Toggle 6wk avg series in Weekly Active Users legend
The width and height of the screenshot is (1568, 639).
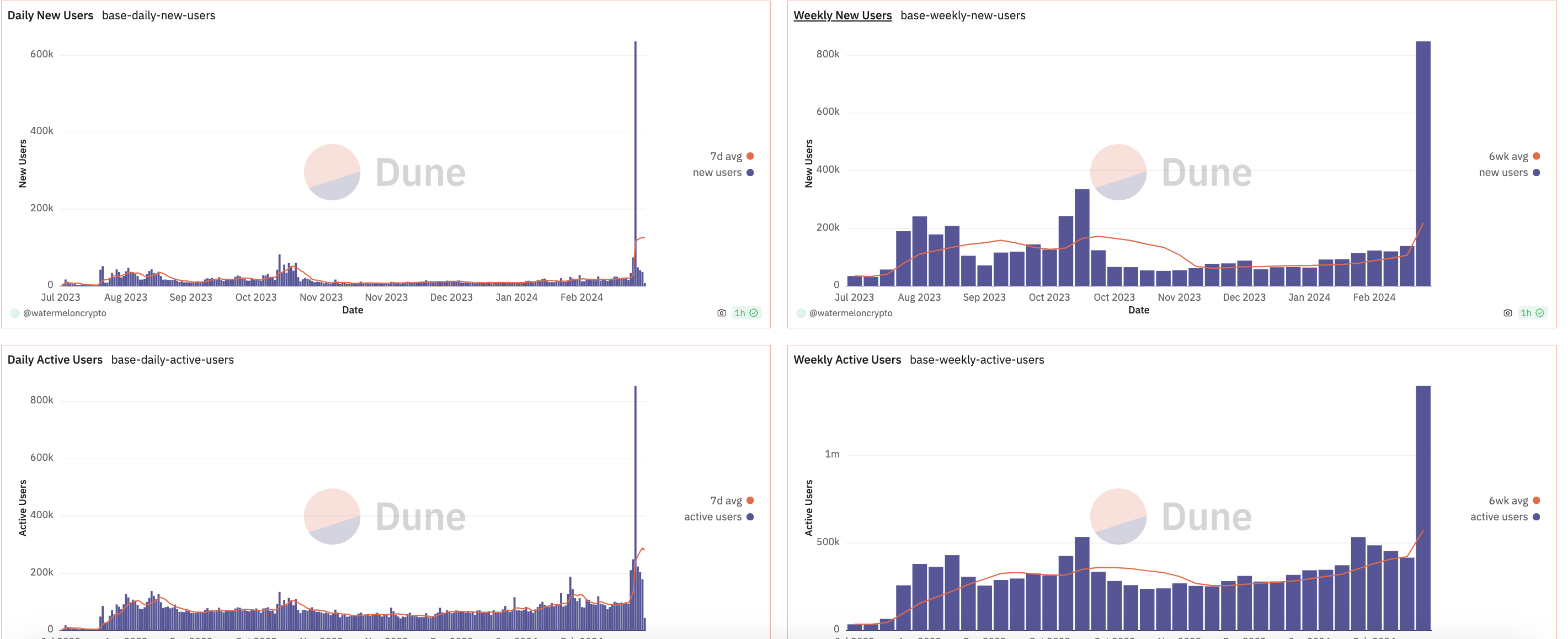coord(1508,500)
